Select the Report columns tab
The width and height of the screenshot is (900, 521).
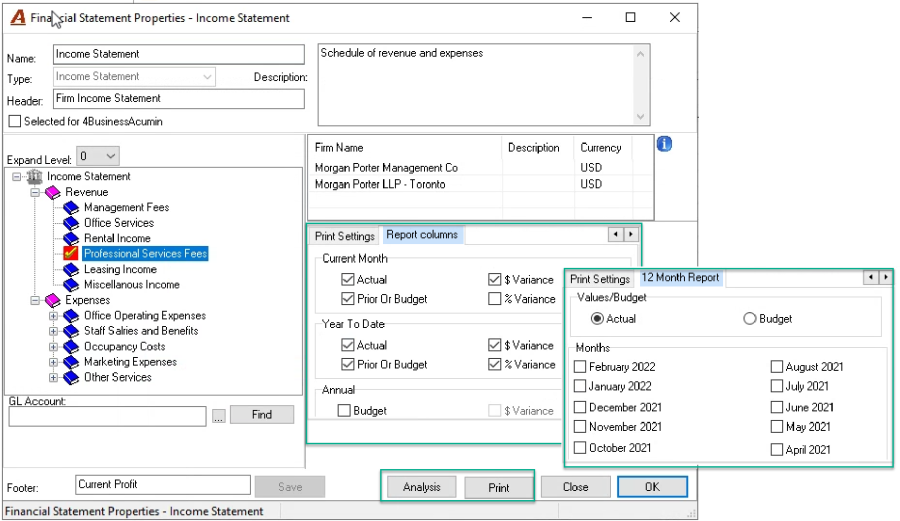[x=422, y=235]
